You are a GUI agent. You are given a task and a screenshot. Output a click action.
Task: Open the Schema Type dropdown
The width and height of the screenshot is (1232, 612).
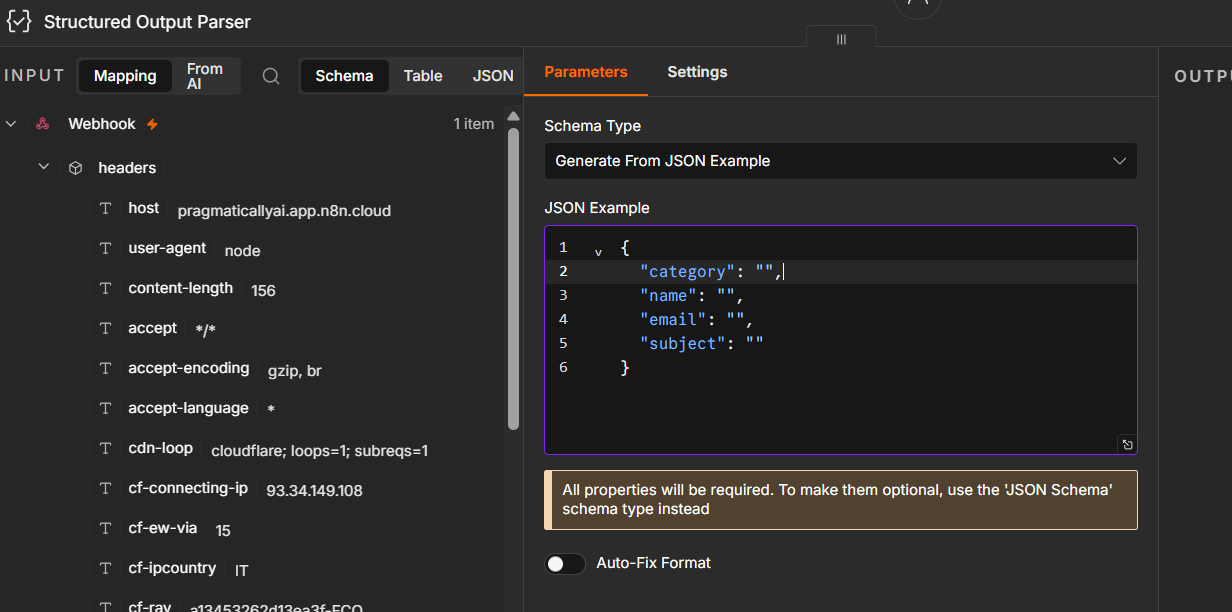[x=840, y=161]
